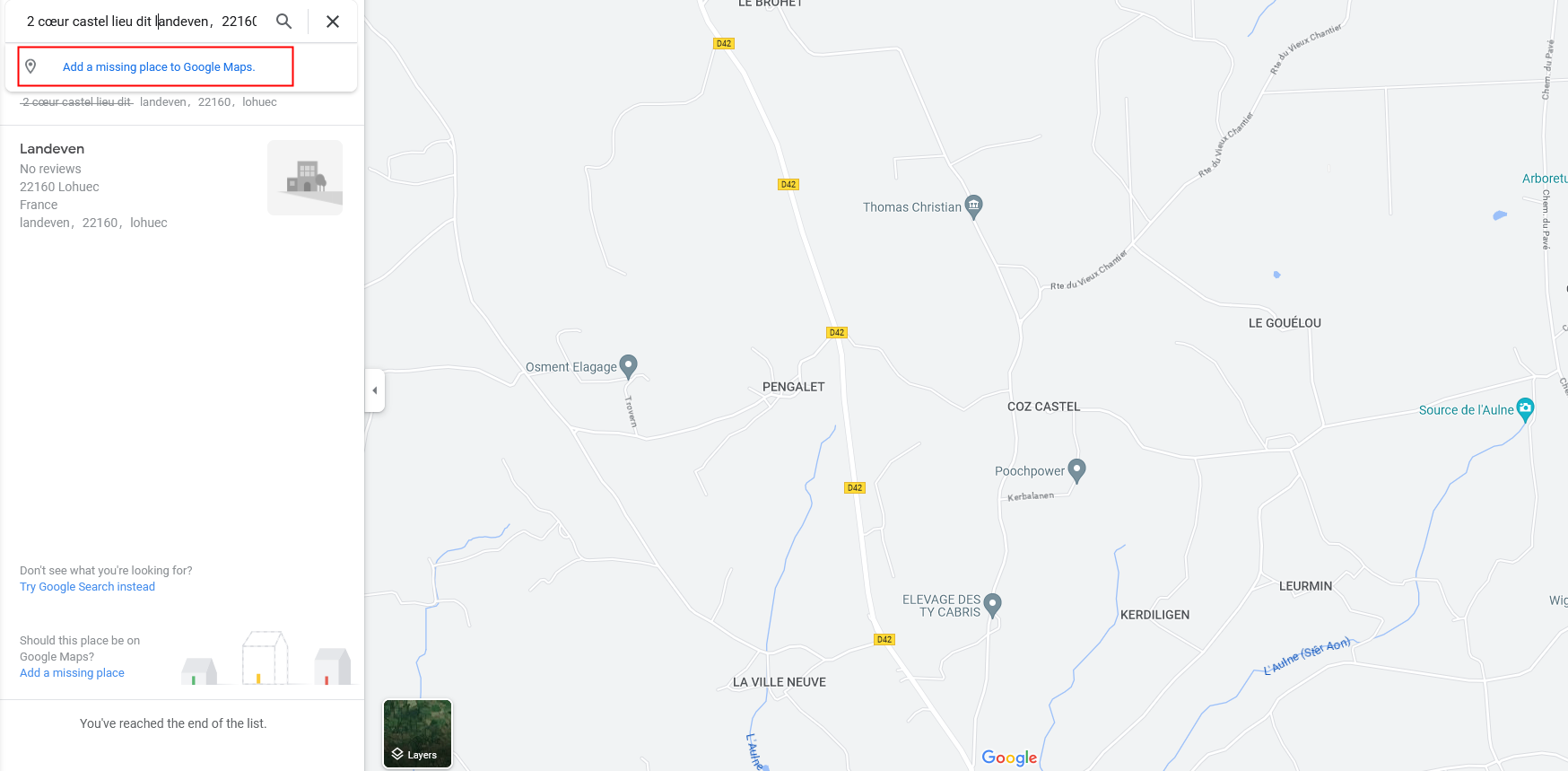Open the Landeven search result
This screenshot has height=771, width=1568.
pyautogui.click(x=181, y=185)
